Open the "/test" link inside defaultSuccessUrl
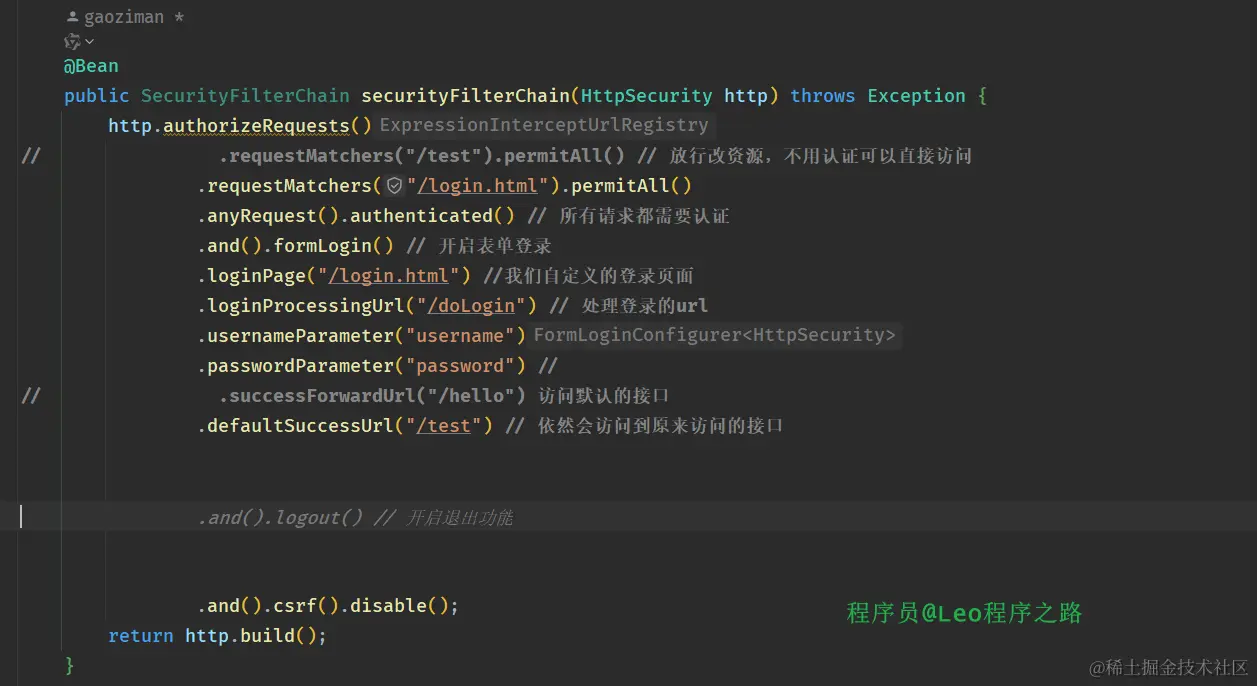Viewport: 1257px width, 686px height. [443, 426]
